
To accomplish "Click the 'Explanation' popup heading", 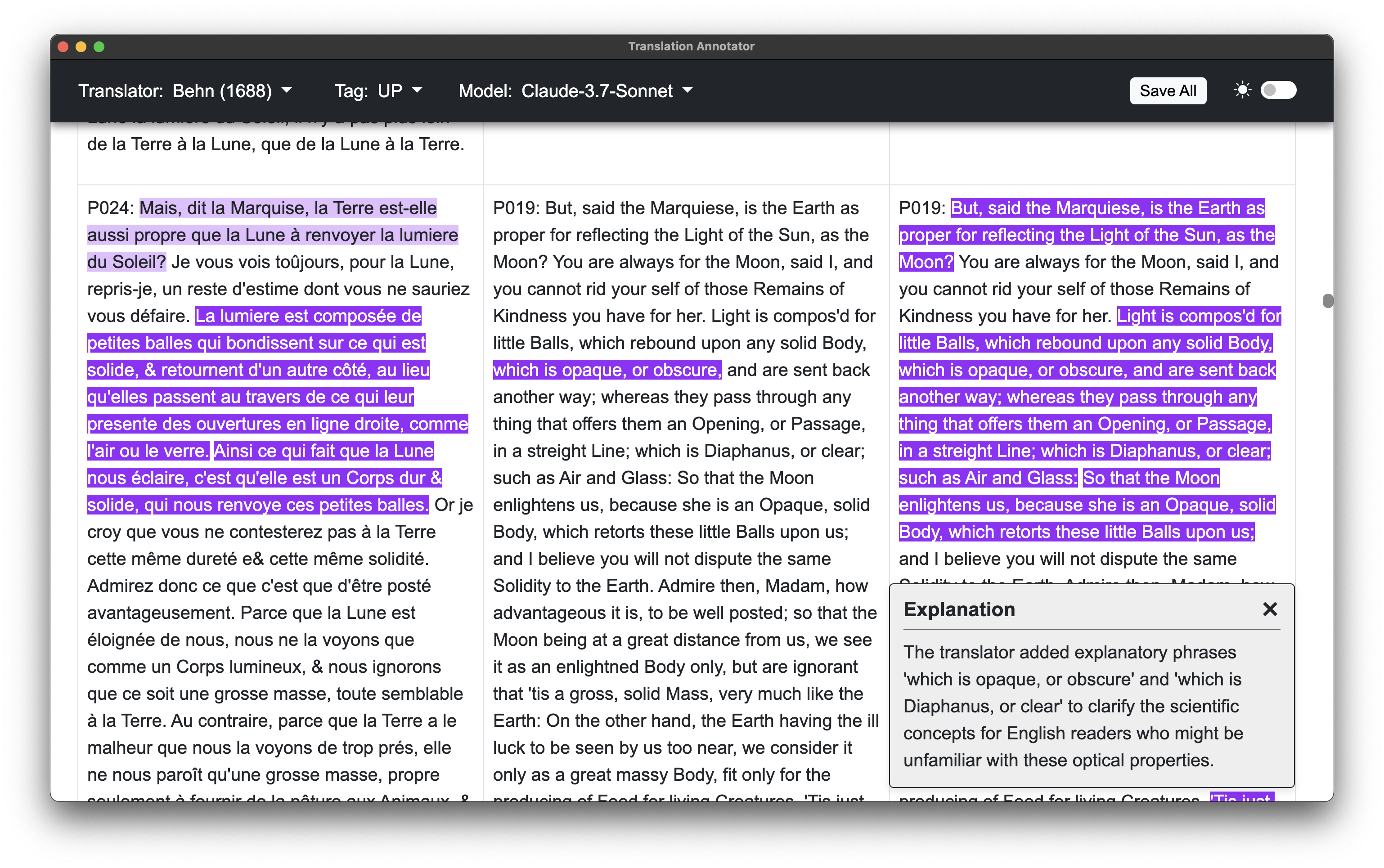I will click(x=959, y=609).
